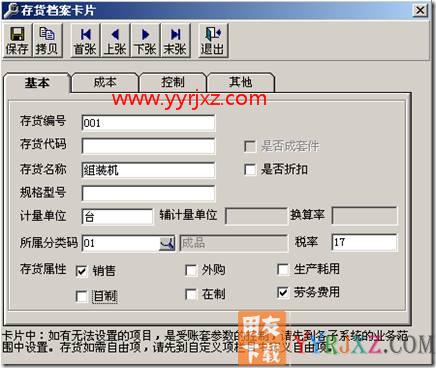
Task: Switch to the 成本 tab
Action: [105, 82]
